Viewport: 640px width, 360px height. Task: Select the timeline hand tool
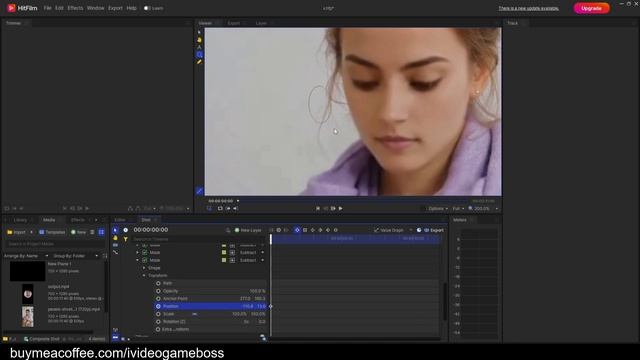click(115, 238)
